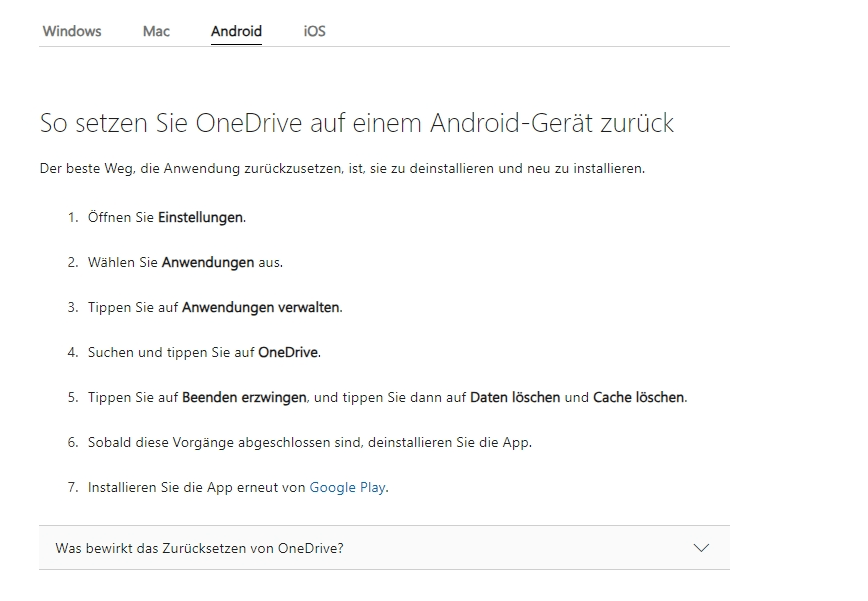
Task: Switch to the Mac tab
Action: click(156, 31)
